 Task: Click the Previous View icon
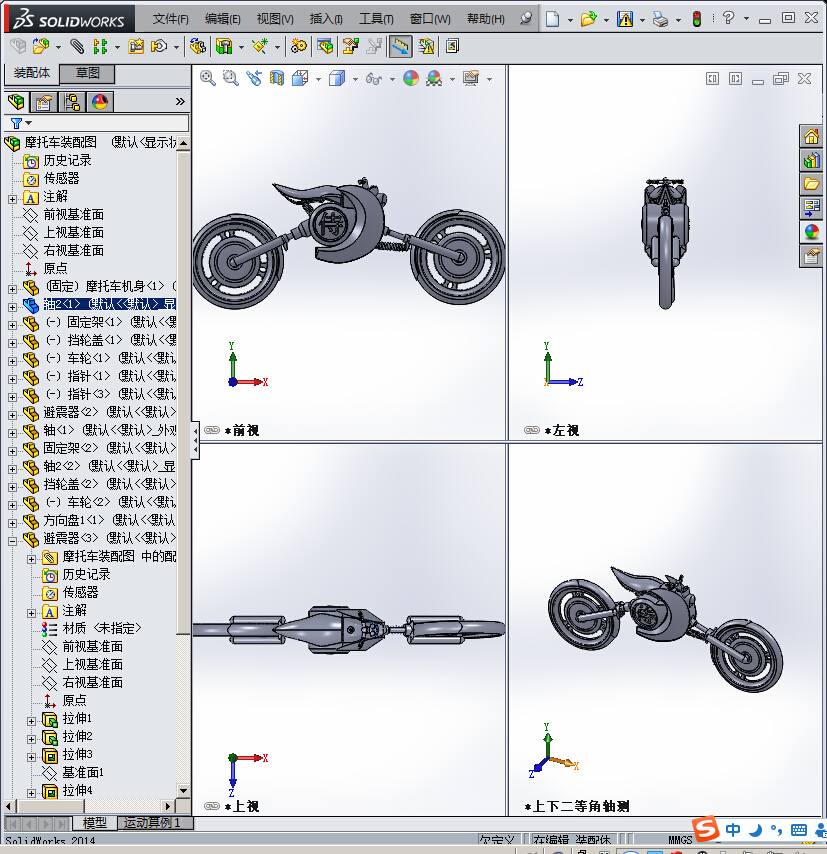(254, 78)
